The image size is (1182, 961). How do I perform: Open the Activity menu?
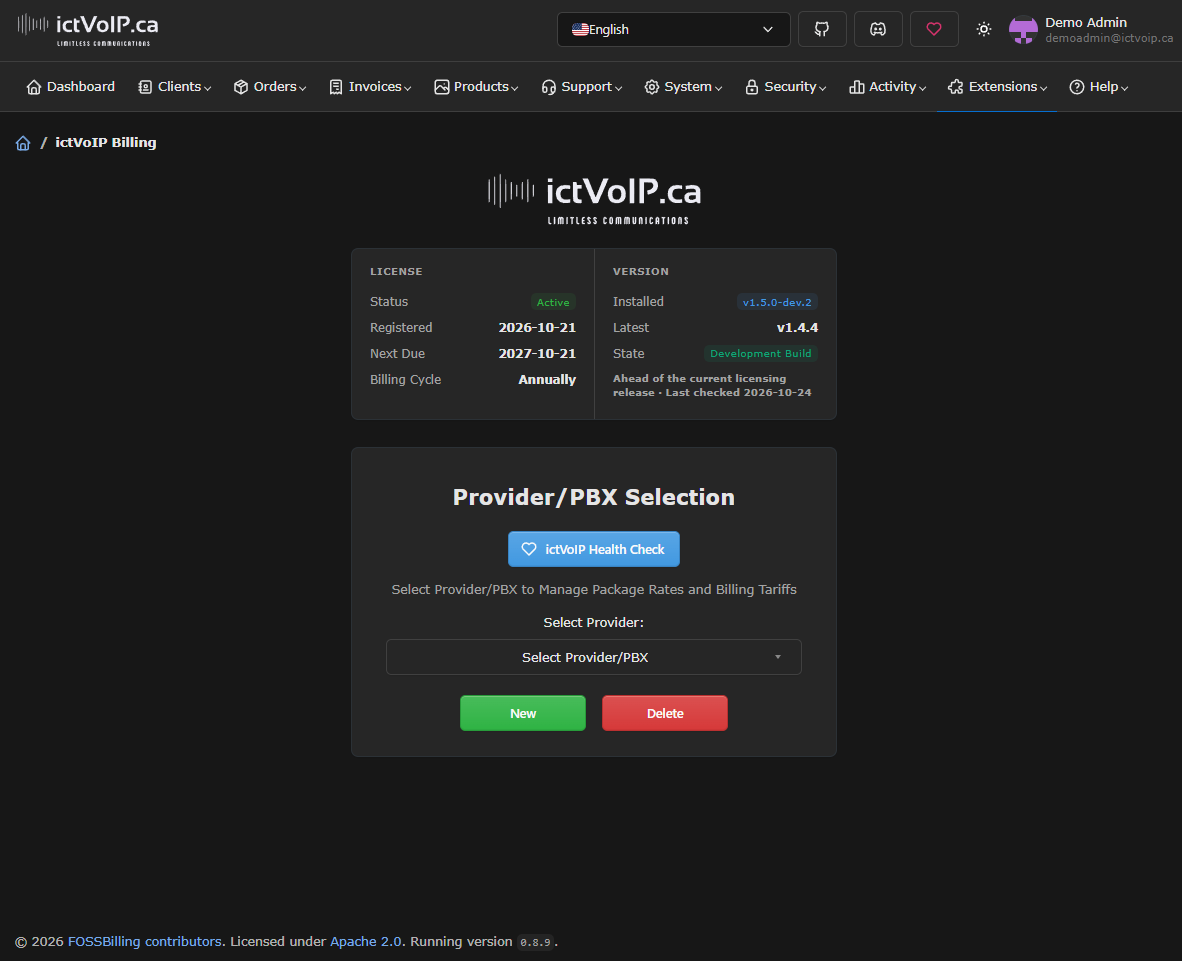point(887,87)
